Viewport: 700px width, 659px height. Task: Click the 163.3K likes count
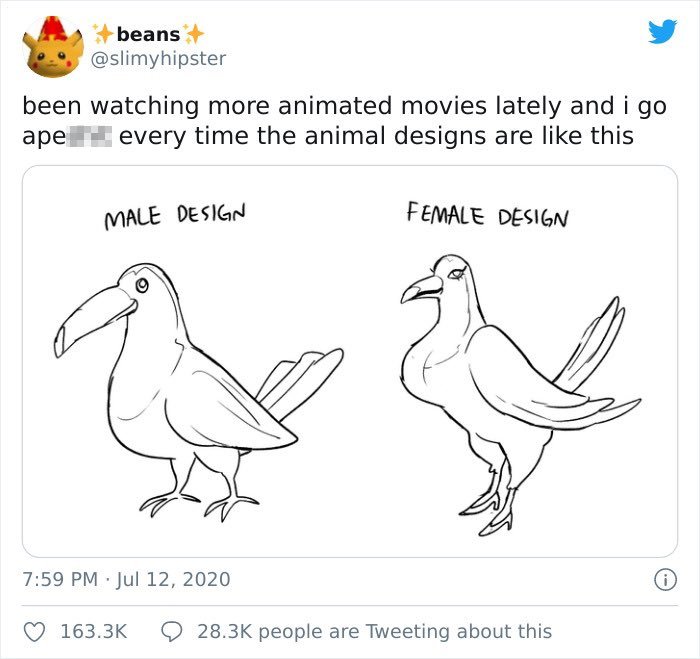pos(94,631)
